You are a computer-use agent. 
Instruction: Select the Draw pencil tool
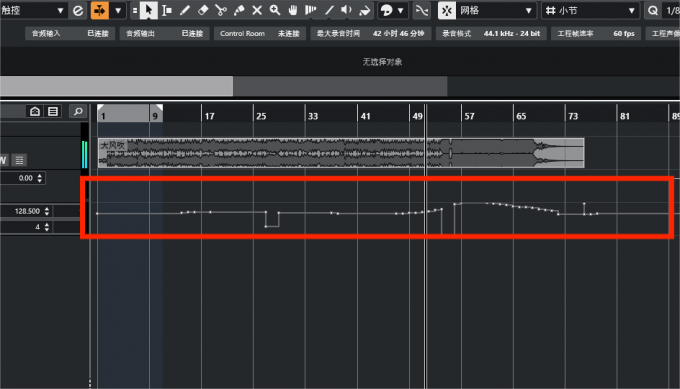(x=185, y=10)
